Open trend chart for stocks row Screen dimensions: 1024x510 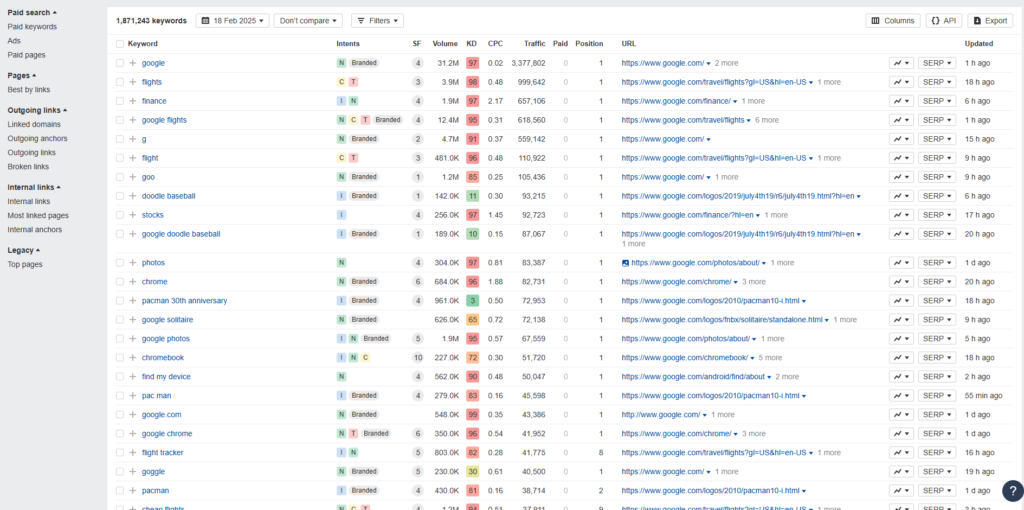pos(901,215)
